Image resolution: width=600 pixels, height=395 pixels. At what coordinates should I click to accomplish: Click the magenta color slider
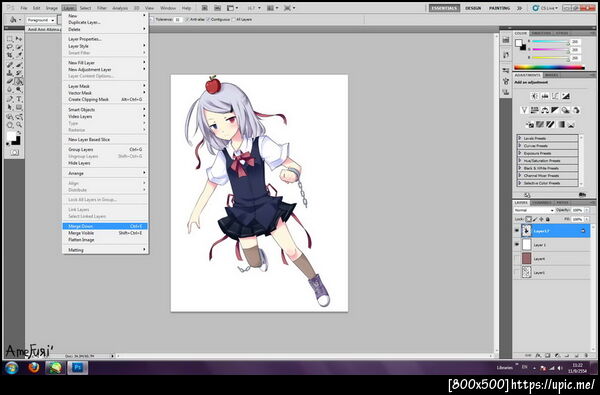[x=550, y=50]
